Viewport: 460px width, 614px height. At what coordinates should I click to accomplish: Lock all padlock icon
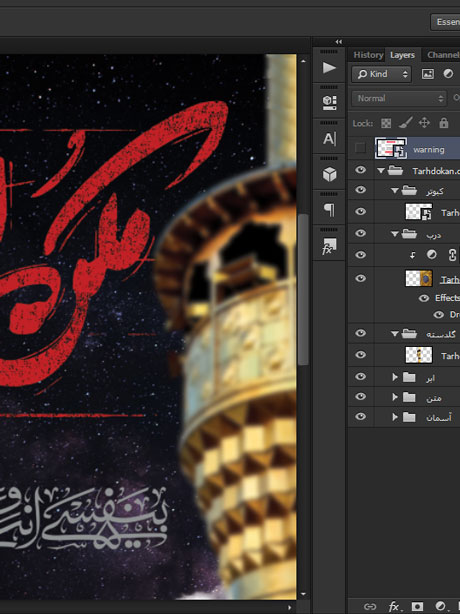point(444,123)
